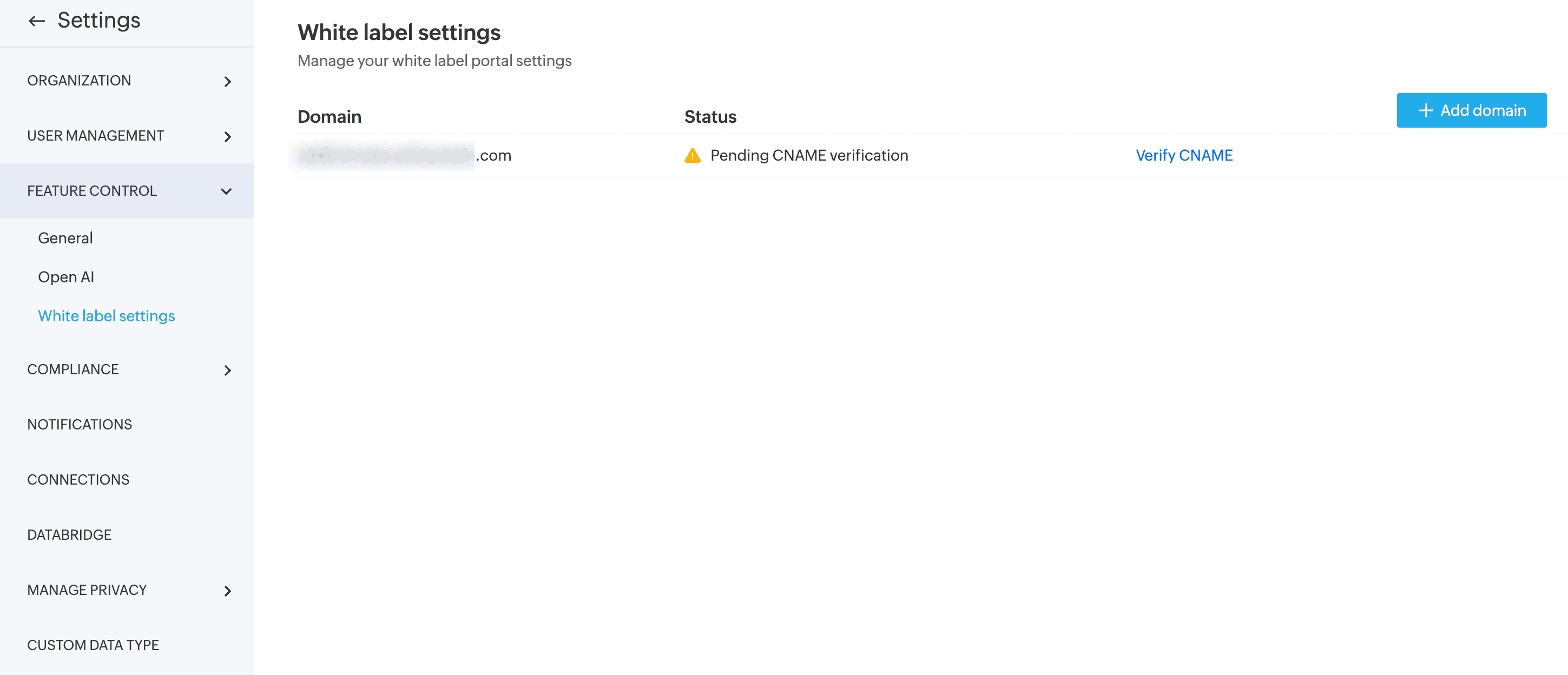1568x675 pixels.
Task: Expand the Manage Privacy chevron
Action: [228, 591]
